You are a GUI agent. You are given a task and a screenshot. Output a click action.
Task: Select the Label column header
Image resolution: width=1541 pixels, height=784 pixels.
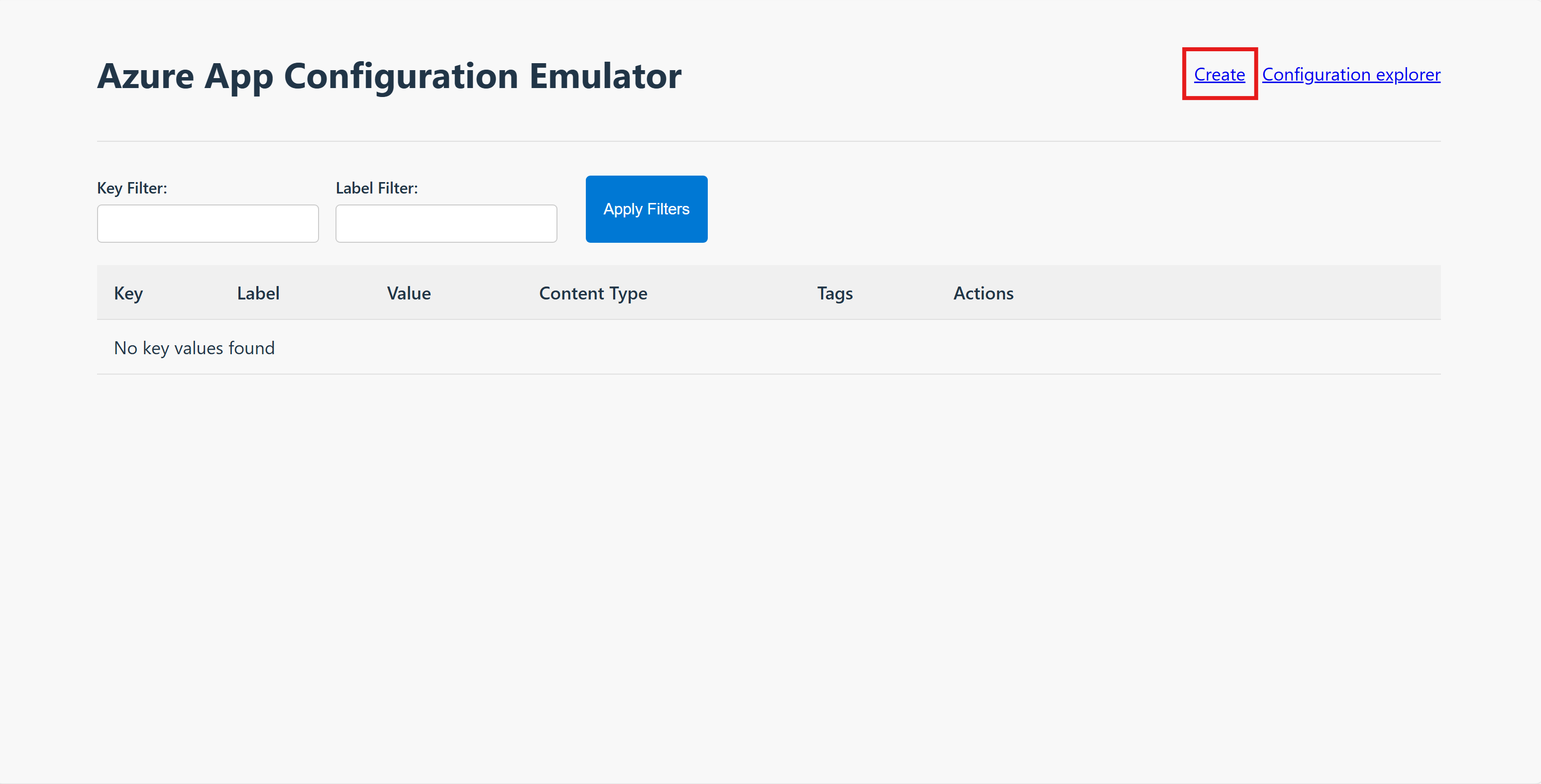(258, 293)
